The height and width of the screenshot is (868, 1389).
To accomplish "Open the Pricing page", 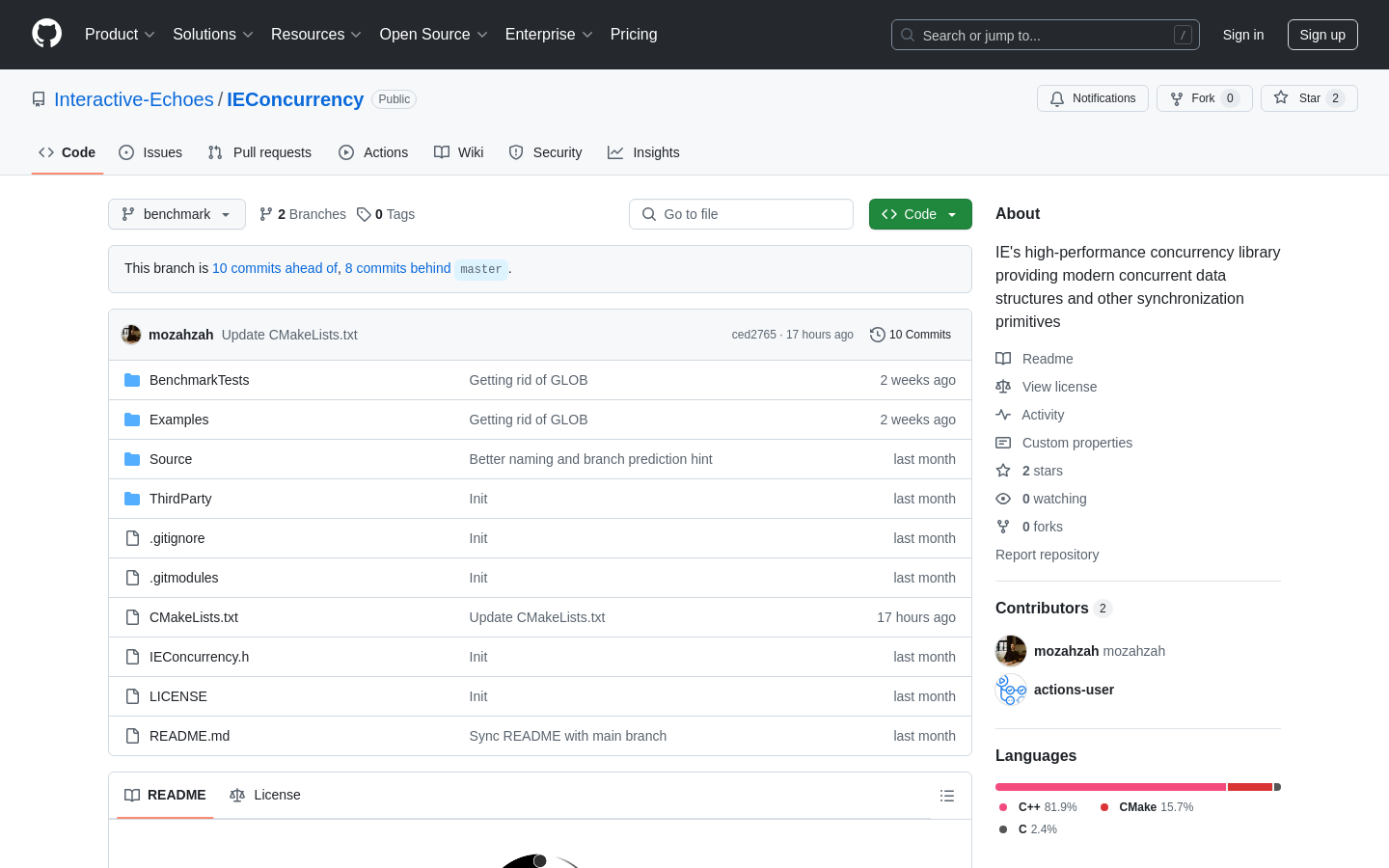I will [634, 35].
